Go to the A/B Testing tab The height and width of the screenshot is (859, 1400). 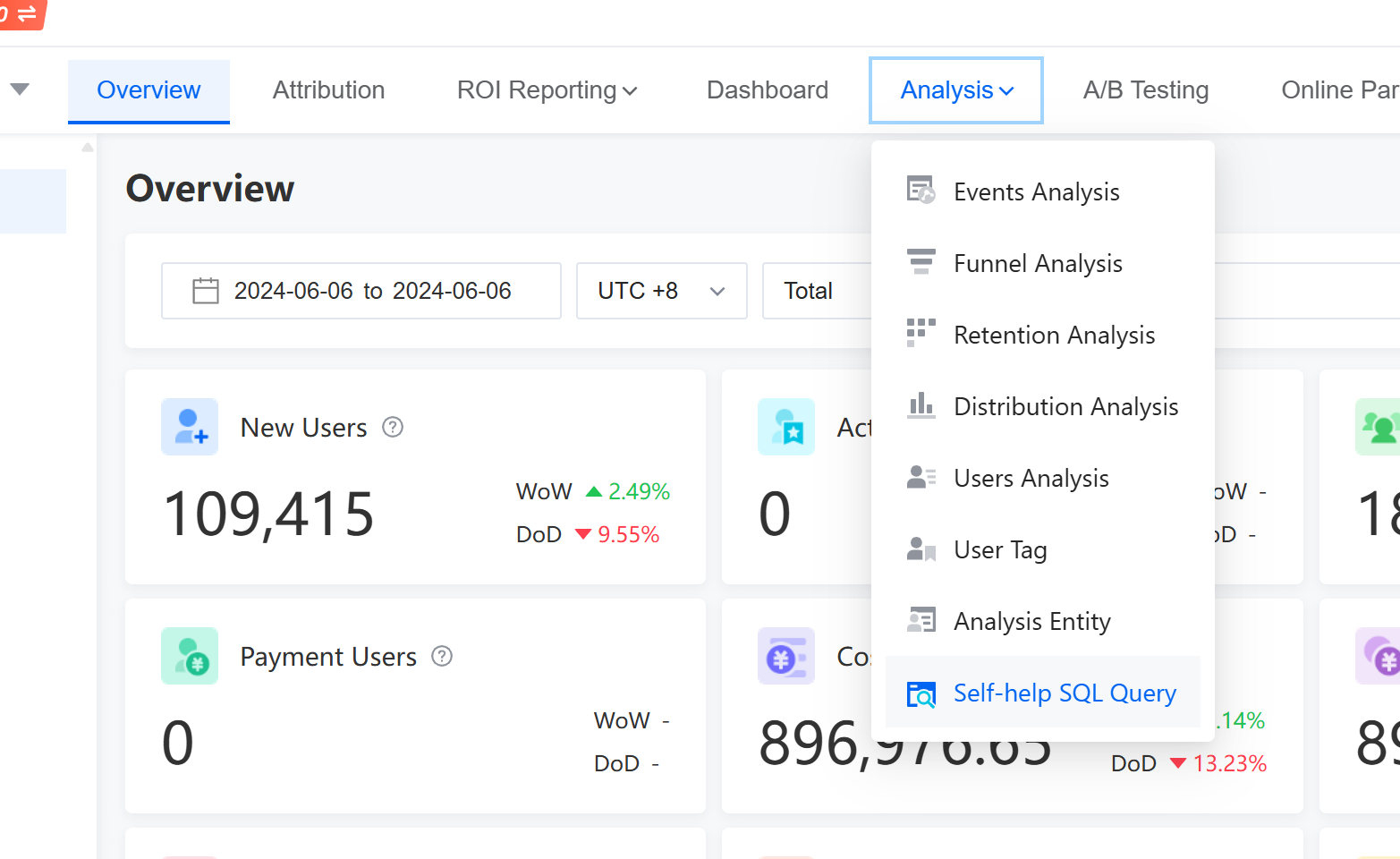point(1145,90)
